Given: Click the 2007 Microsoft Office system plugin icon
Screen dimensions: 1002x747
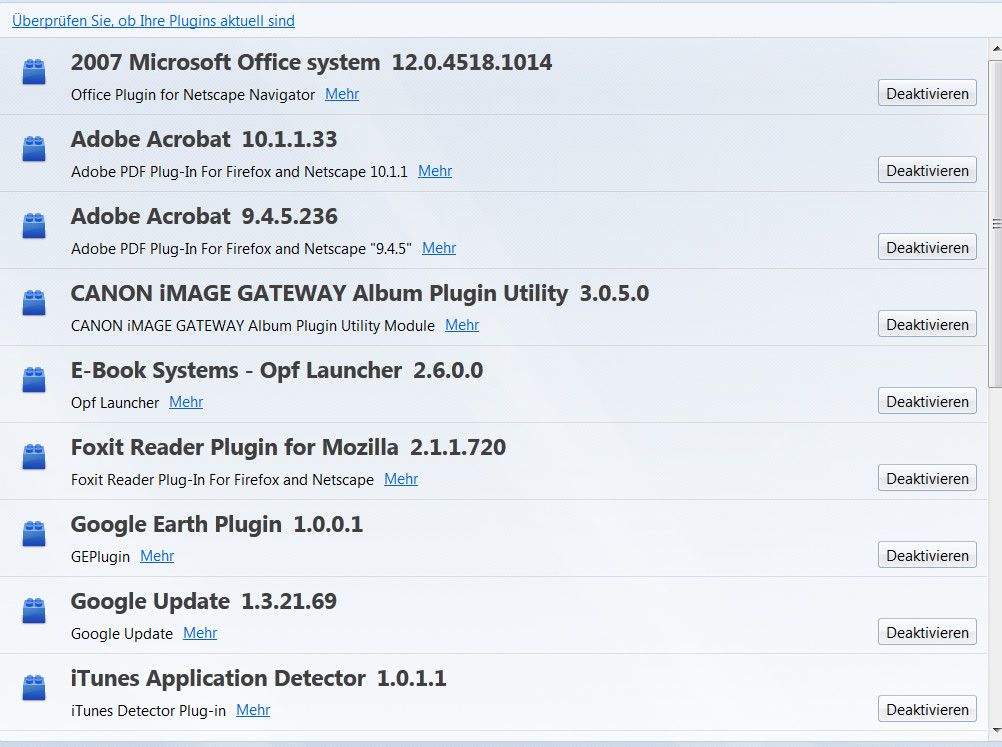Looking at the screenshot, I should (x=34, y=72).
